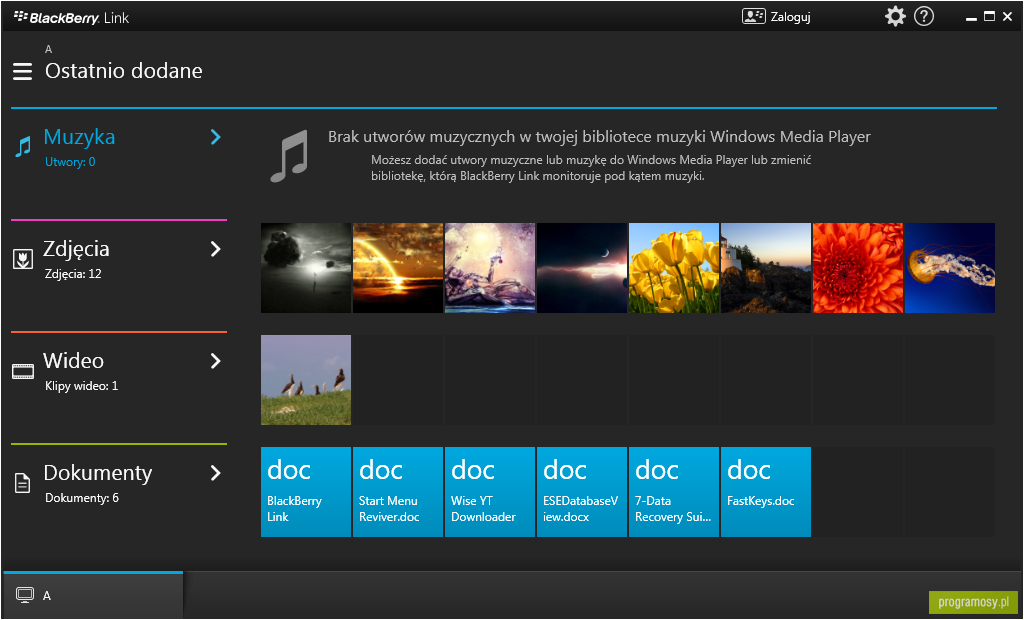Open the black and white tree photo

[306, 268]
